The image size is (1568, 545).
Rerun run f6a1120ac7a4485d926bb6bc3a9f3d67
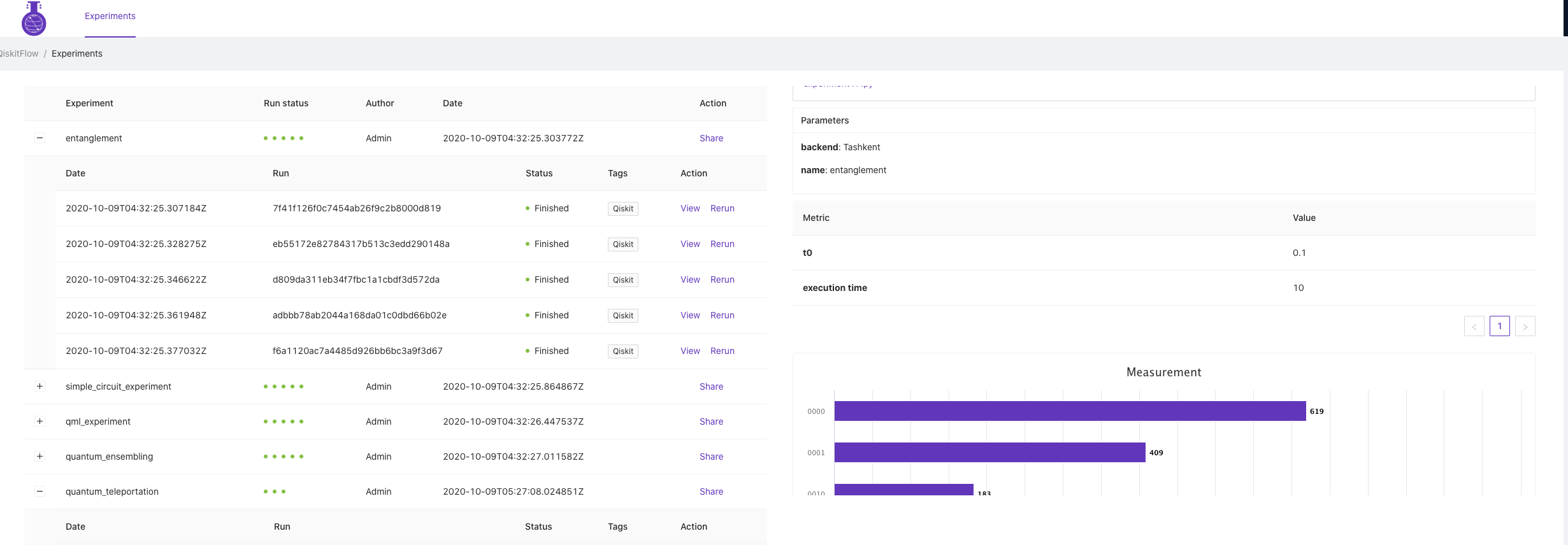tap(723, 351)
